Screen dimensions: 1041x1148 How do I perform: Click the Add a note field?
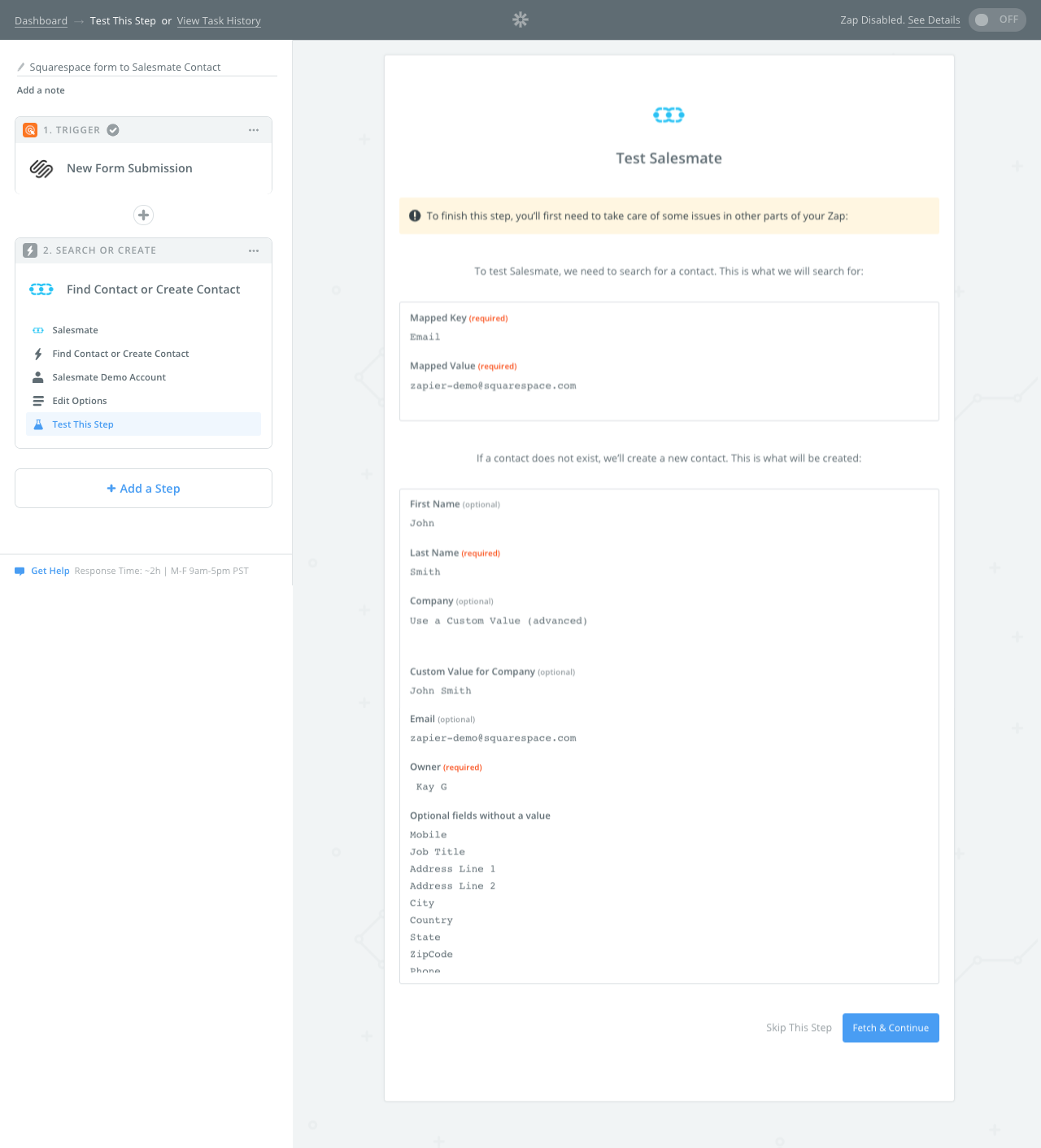click(41, 90)
